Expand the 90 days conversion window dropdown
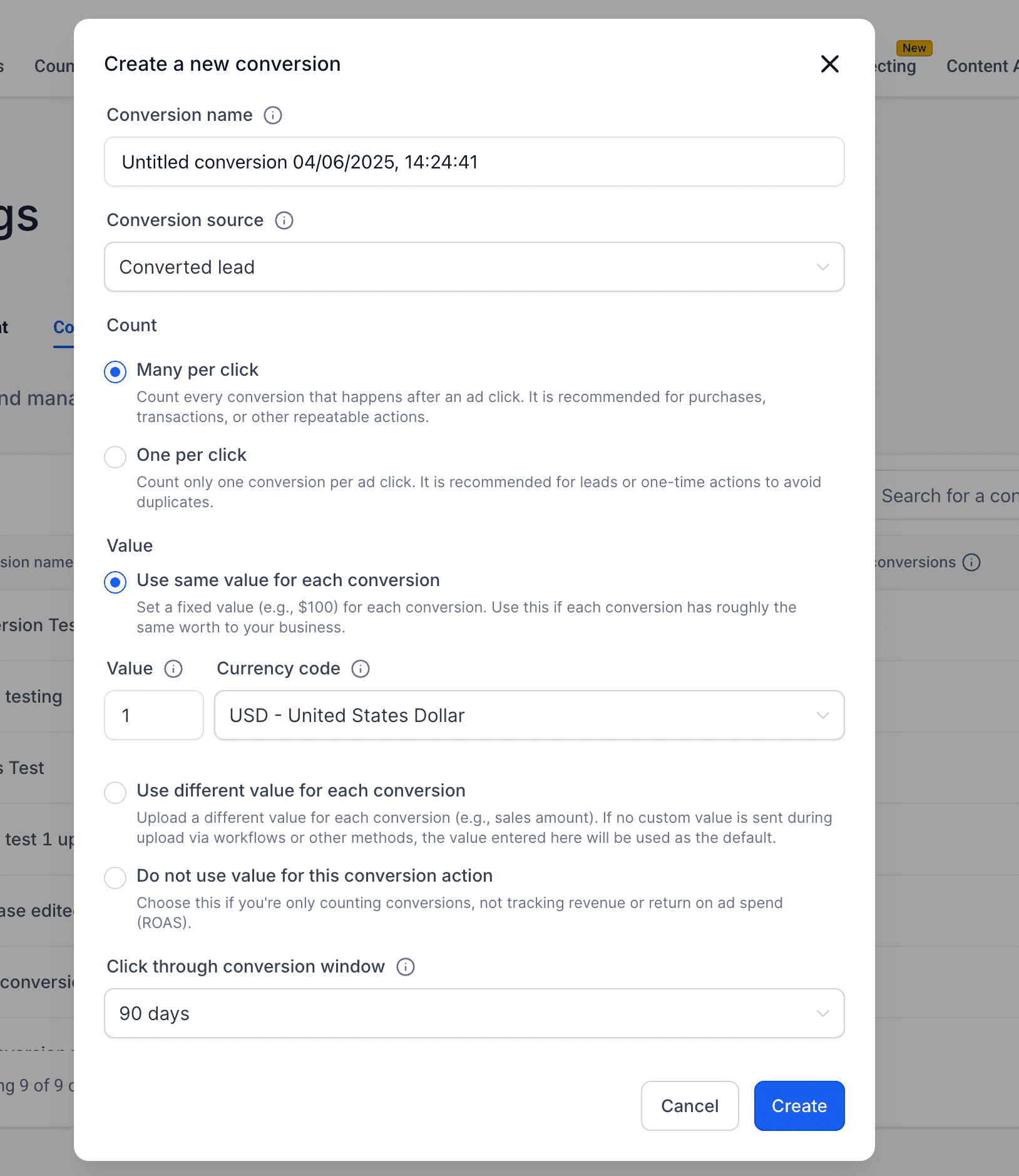Screen dimensions: 1019x1176 pyautogui.click(x=474, y=1013)
